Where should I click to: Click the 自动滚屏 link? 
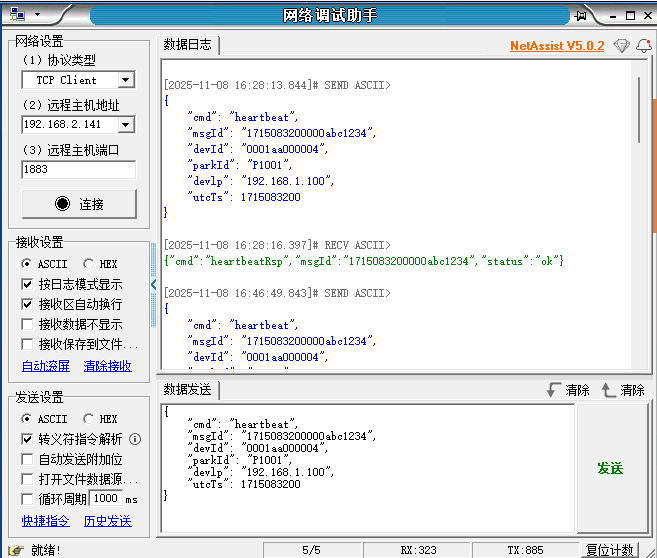(x=46, y=366)
